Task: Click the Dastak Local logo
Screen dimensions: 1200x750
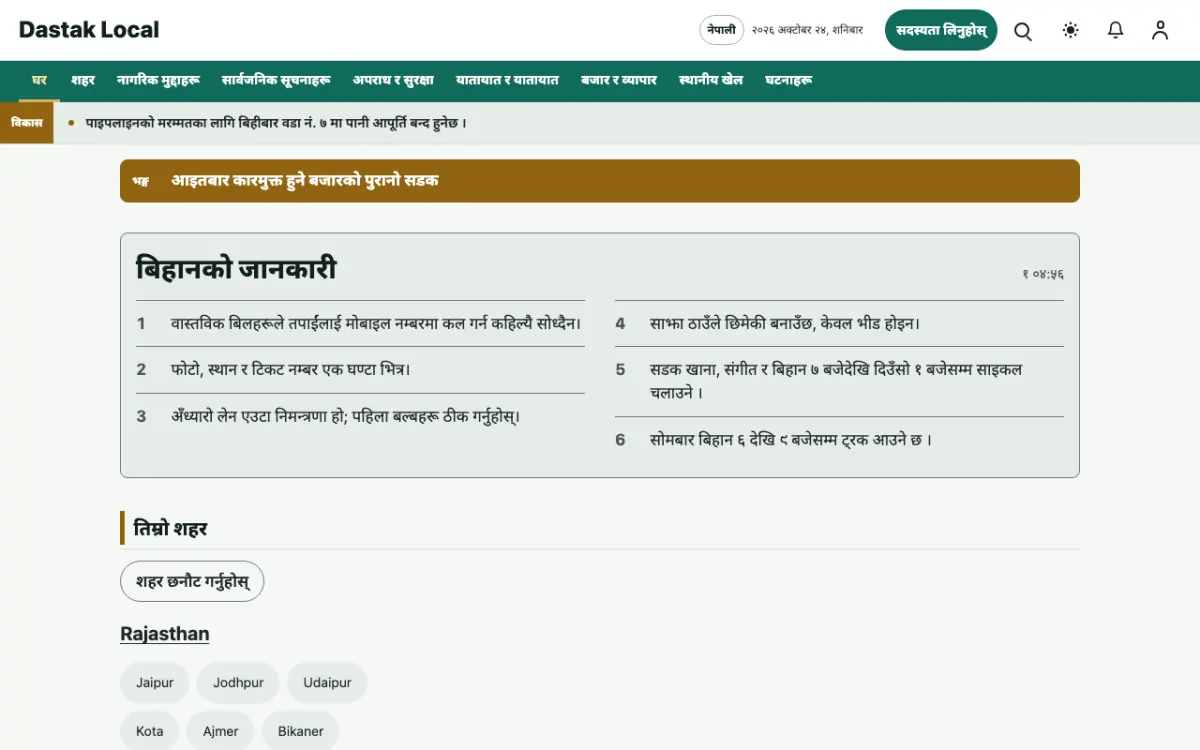Action: [x=89, y=30]
